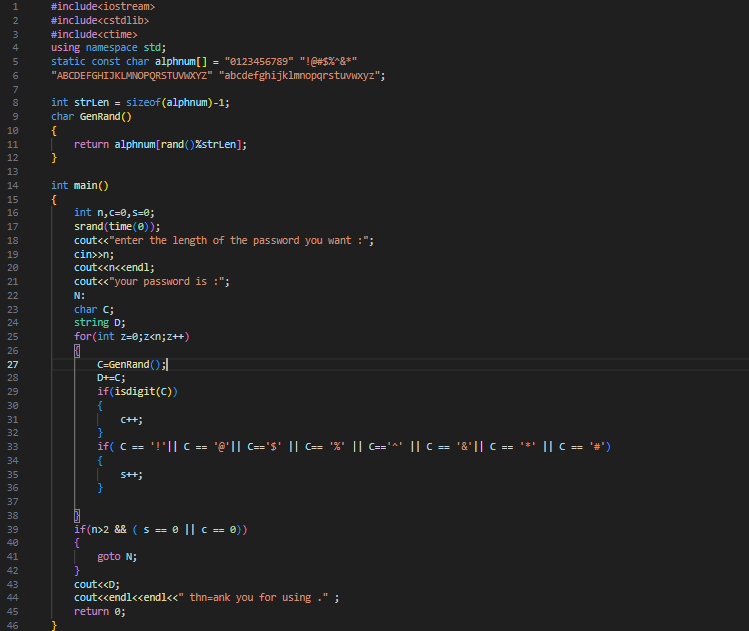The width and height of the screenshot is (749, 631).
Task: Click 'return 0;' on line 45
Action: coord(100,611)
